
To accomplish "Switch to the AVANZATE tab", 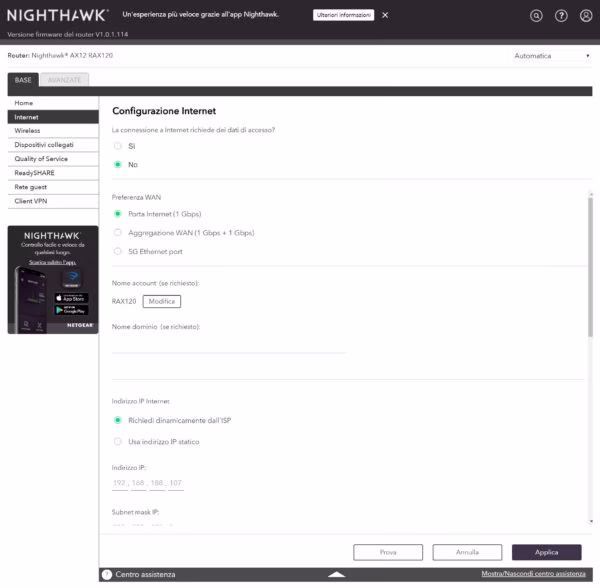I will coord(64,80).
